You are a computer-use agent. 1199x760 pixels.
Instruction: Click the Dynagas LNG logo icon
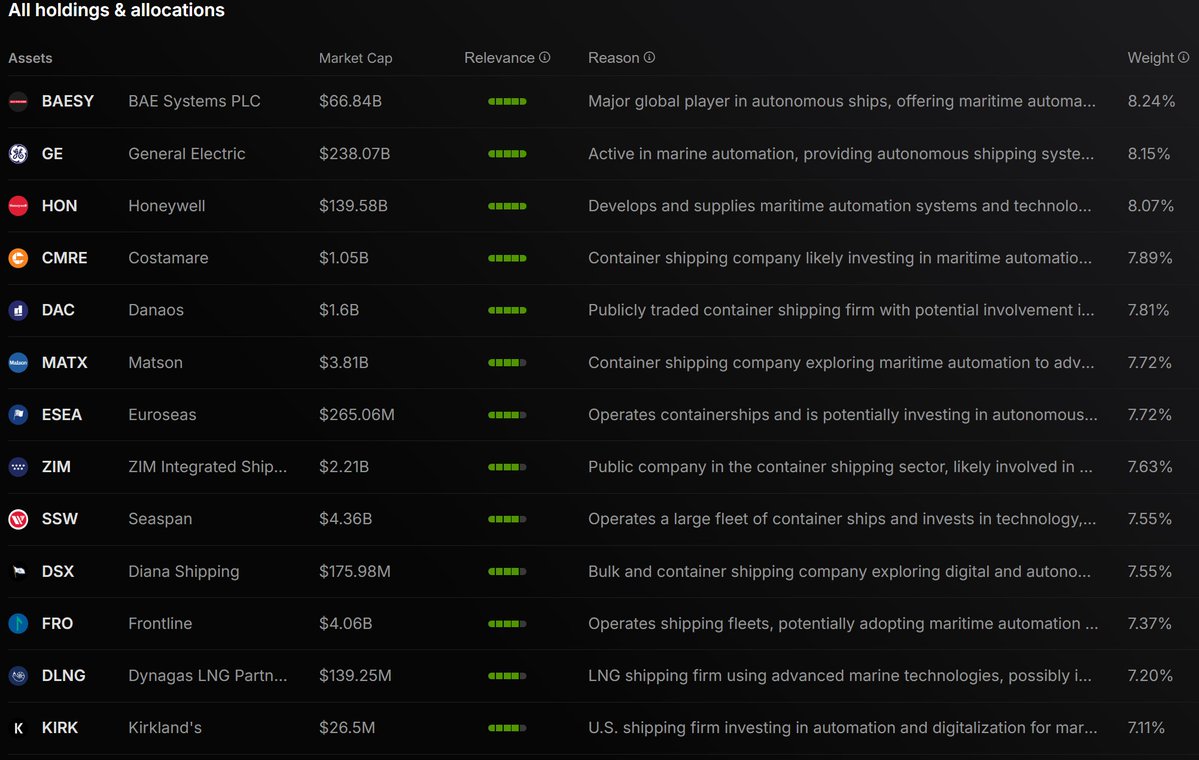click(18, 675)
